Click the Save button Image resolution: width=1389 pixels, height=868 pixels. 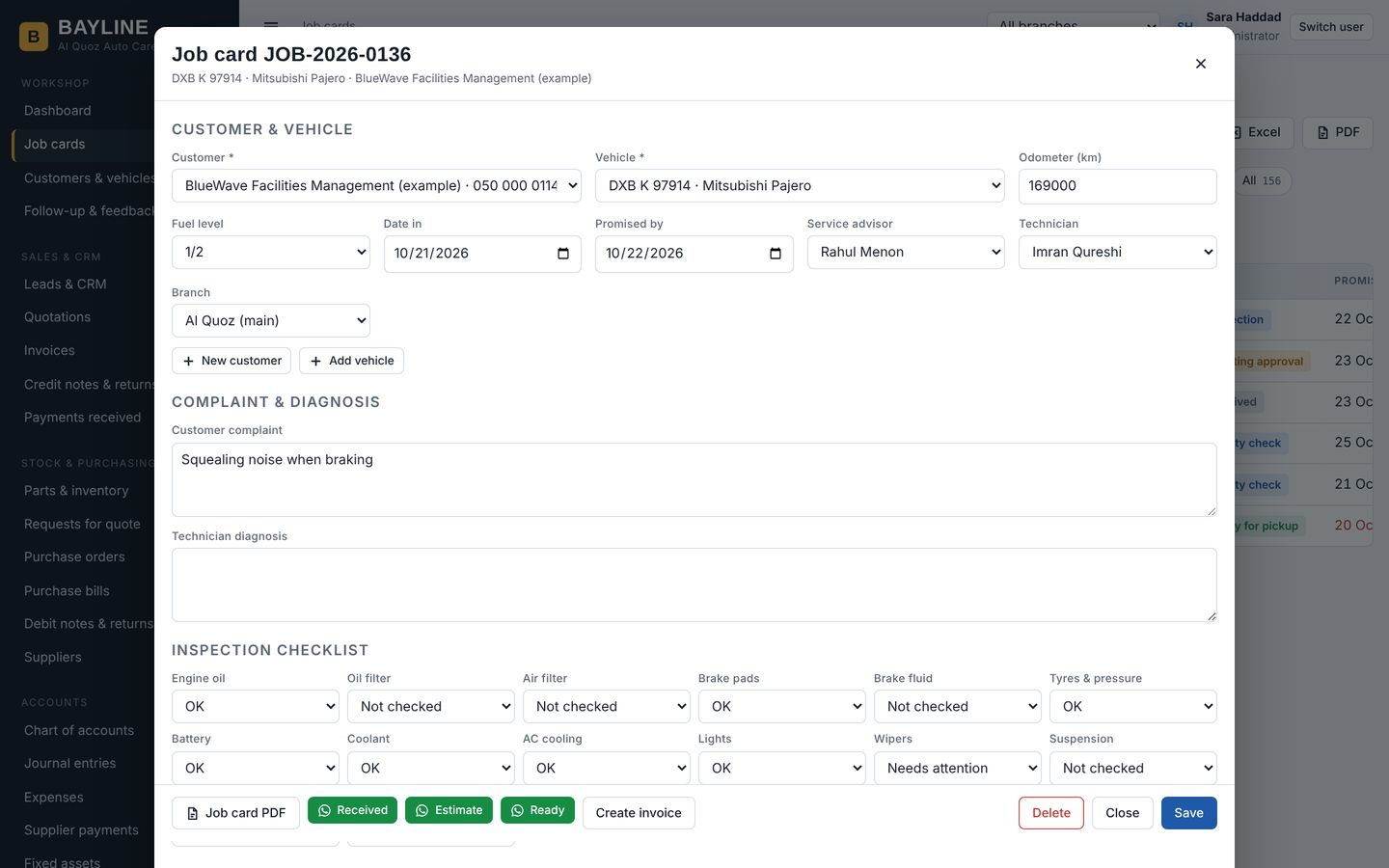click(x=1188, y=813)
